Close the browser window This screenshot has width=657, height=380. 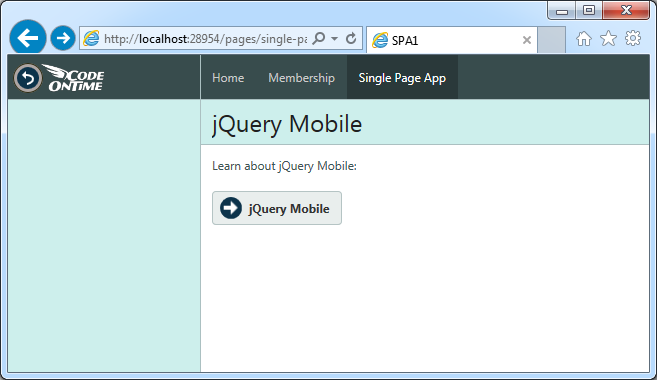pos(626,10)
